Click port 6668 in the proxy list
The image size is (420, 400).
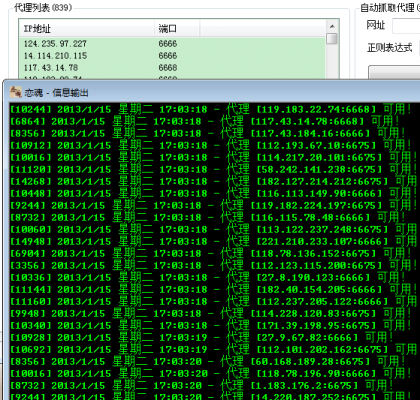tap(168, 68)
